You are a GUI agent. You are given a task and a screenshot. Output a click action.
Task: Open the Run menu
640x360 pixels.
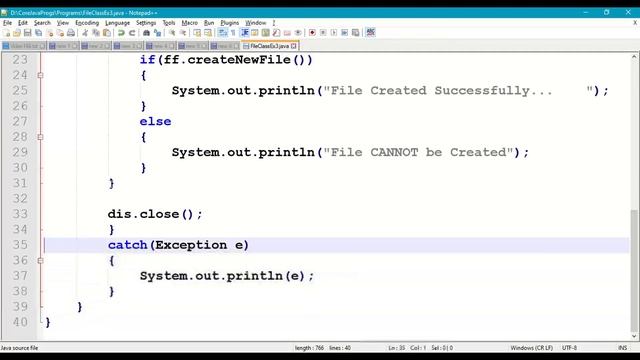point(209,23)
